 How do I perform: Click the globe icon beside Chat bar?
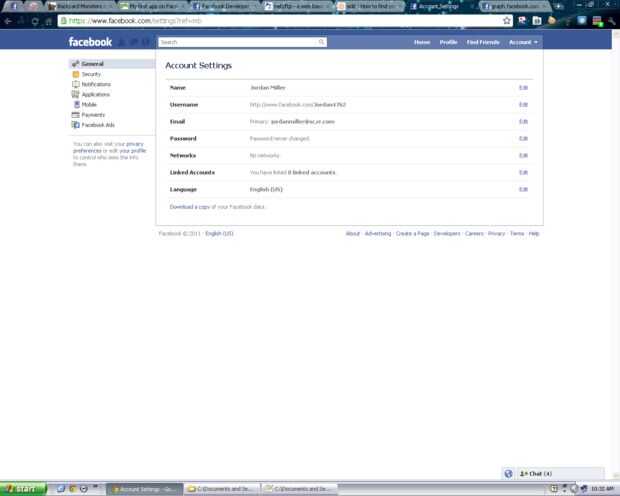(x=508, y=473)
